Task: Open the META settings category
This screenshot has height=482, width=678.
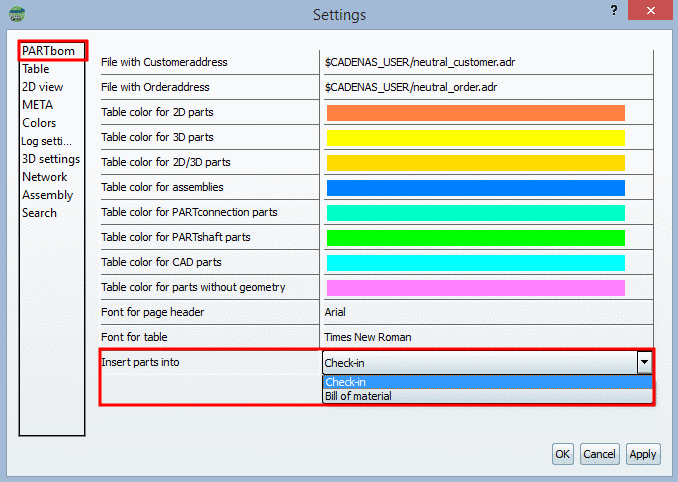Action: coord(38,105)
